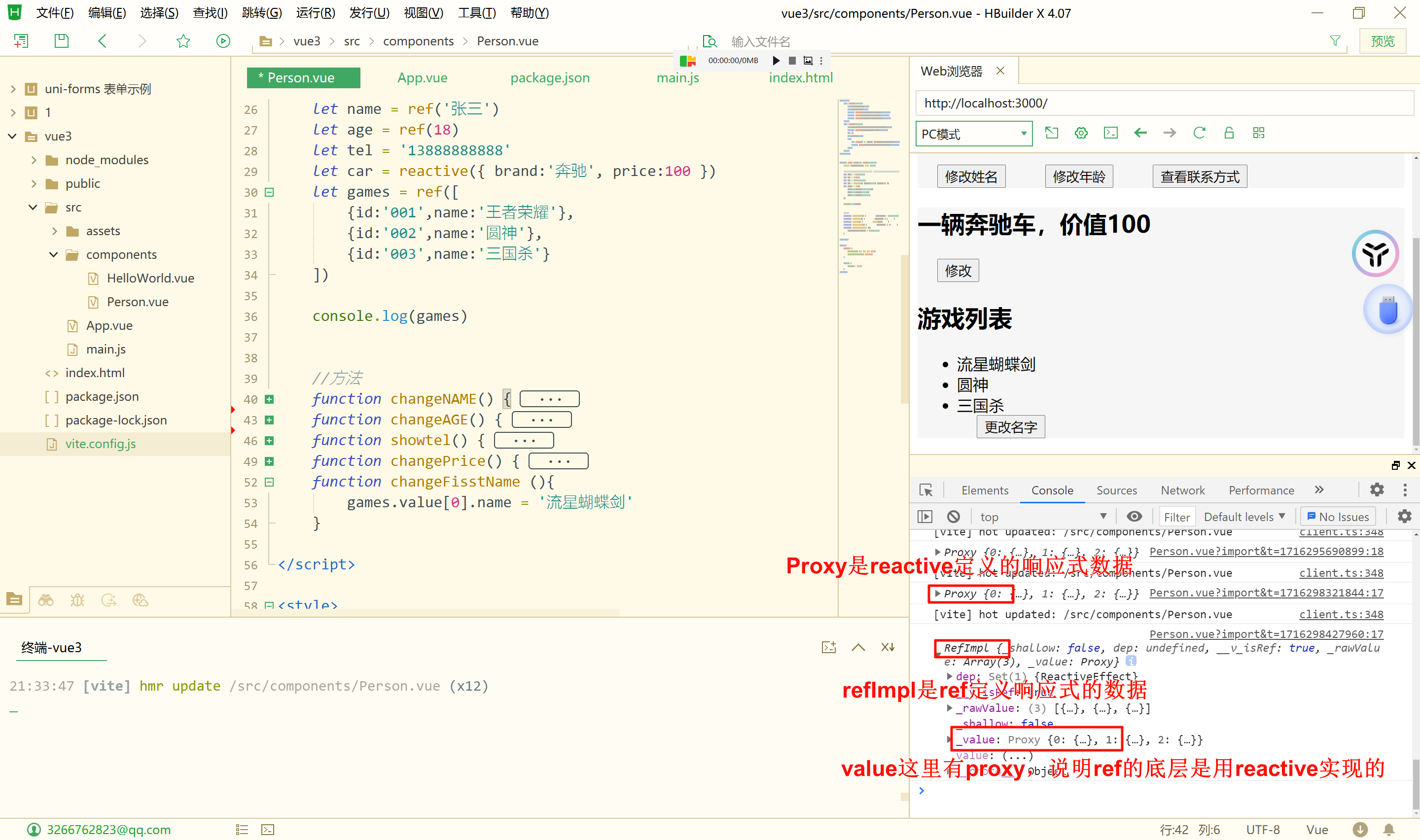Refresh the built-in web browser page
Viewport: 1420px width, 840px height.
[x=1199, y=133]
